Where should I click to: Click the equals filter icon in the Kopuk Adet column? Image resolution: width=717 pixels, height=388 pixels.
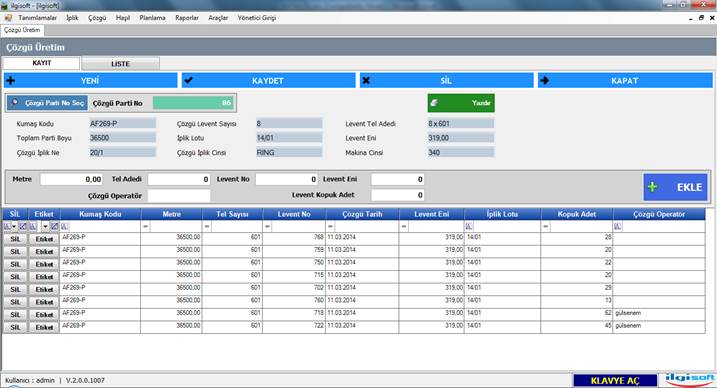(546, 226)
